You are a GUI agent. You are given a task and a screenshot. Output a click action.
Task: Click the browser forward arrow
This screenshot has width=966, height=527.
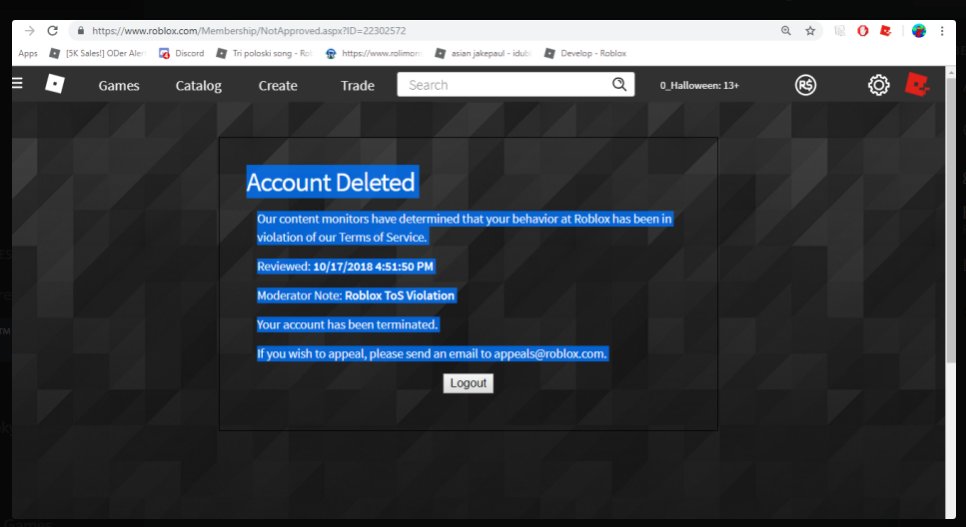(30, 31)
